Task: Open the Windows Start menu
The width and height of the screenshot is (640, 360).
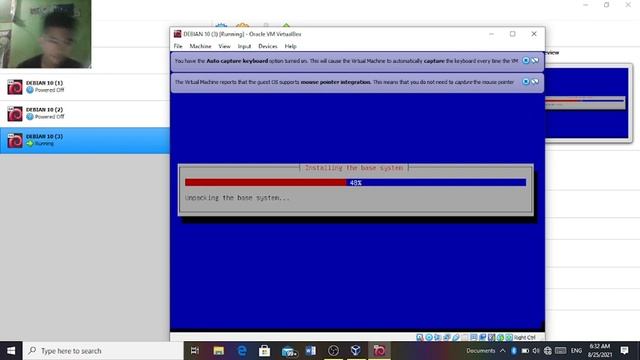Action: (11, 351)
